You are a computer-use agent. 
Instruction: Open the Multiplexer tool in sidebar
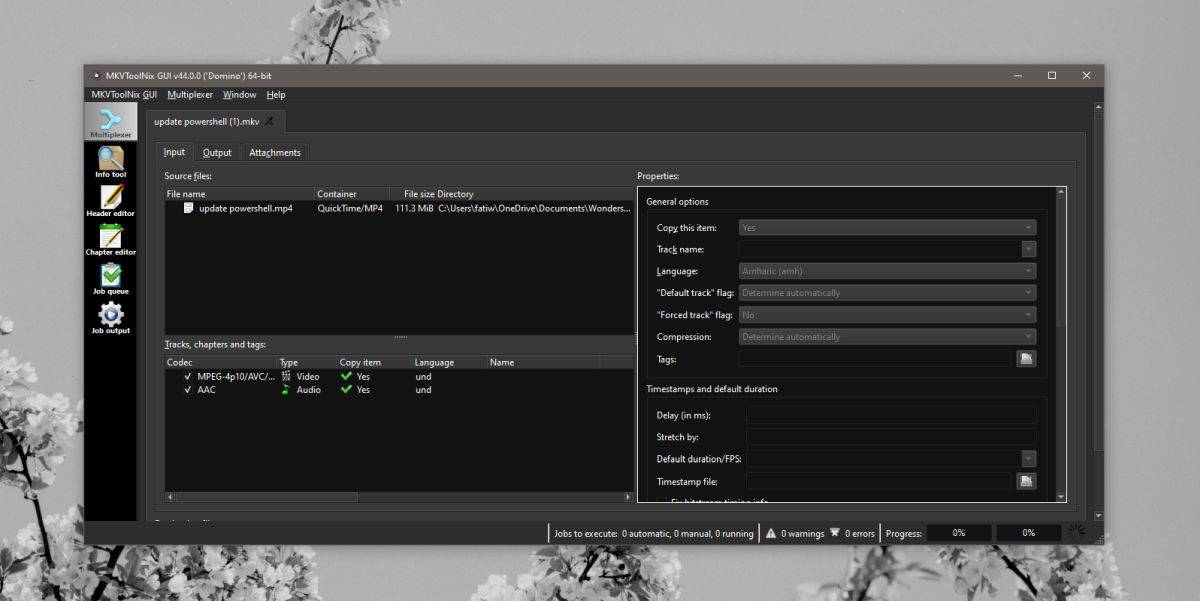click(110, 122)
